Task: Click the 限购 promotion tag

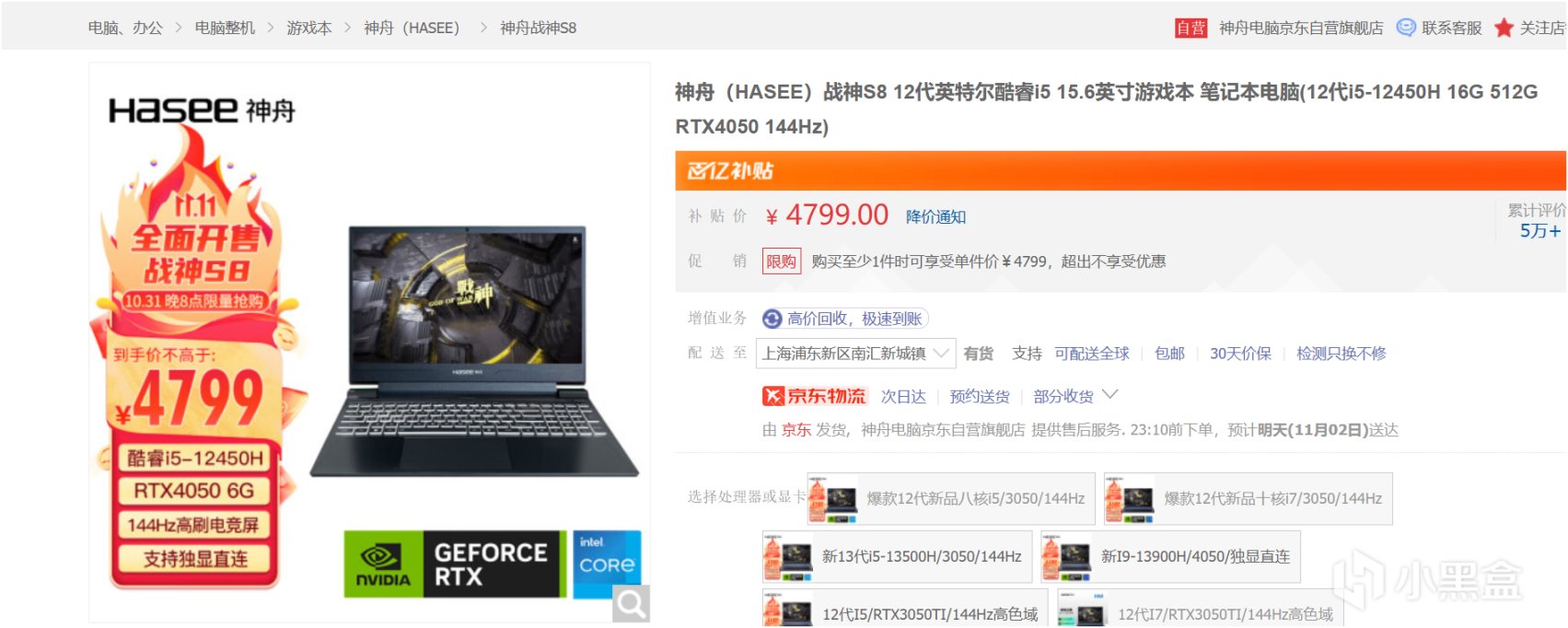Action: coord(781,262)
